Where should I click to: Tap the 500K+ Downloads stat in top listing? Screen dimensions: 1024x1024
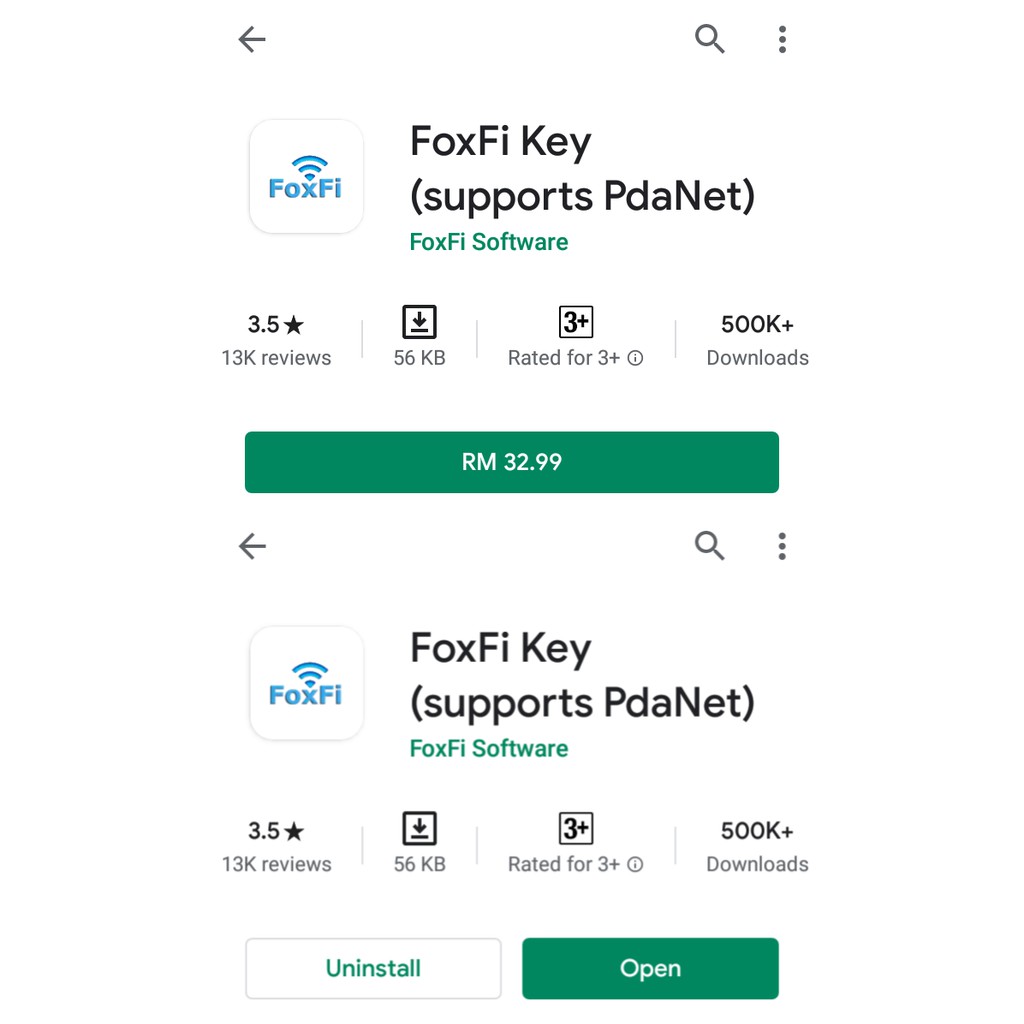tap(757, 340)
